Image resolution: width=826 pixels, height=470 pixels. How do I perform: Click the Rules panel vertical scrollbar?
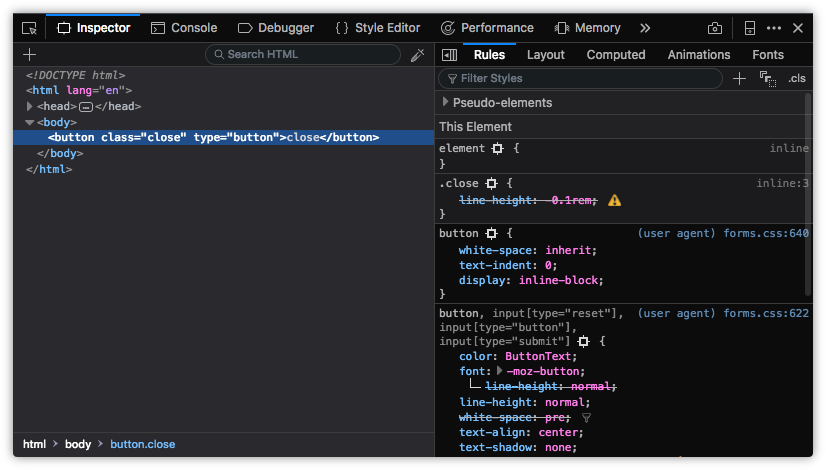click(808, 190)
